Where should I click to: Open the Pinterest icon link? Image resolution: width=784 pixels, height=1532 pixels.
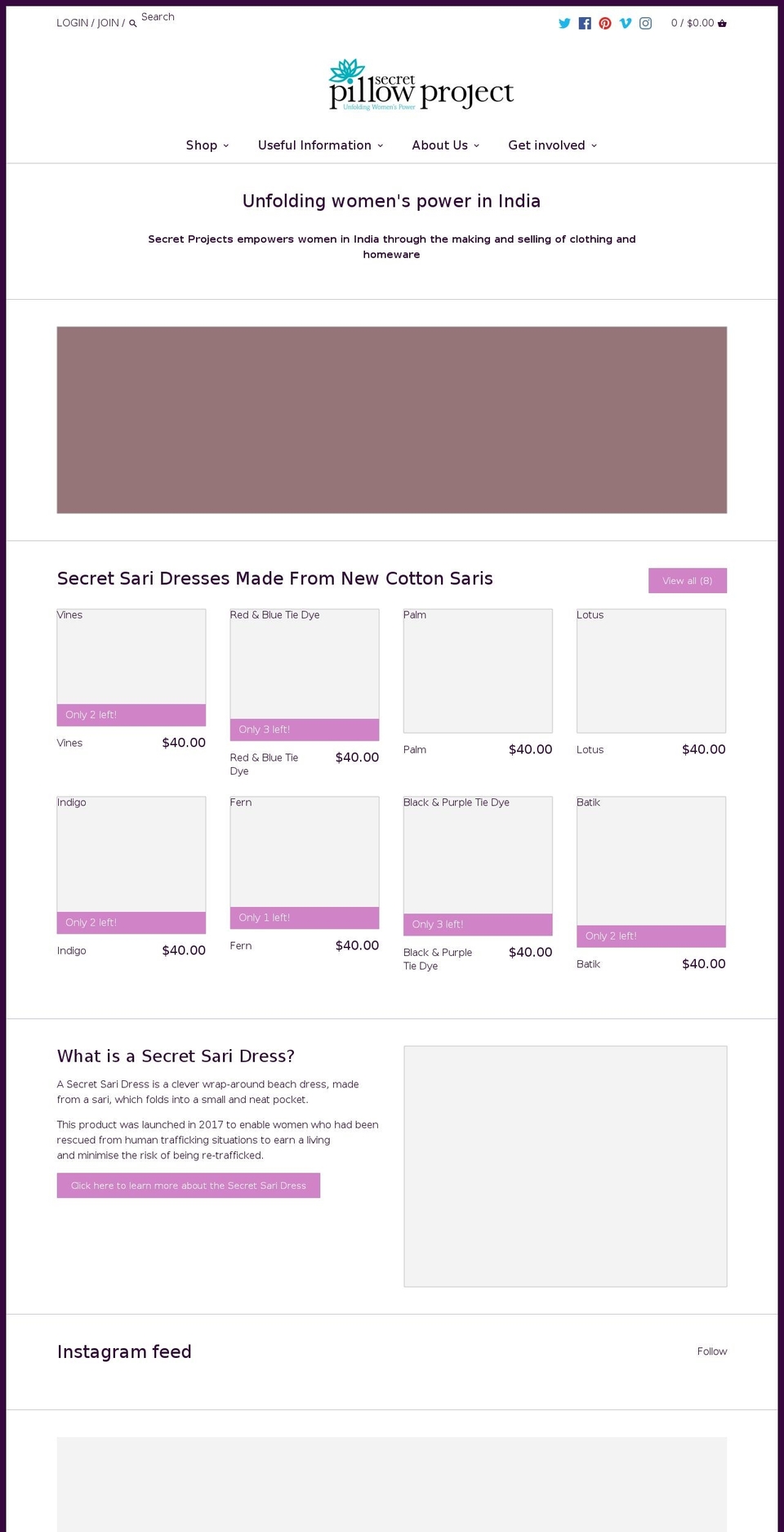[x=605, y=23]
